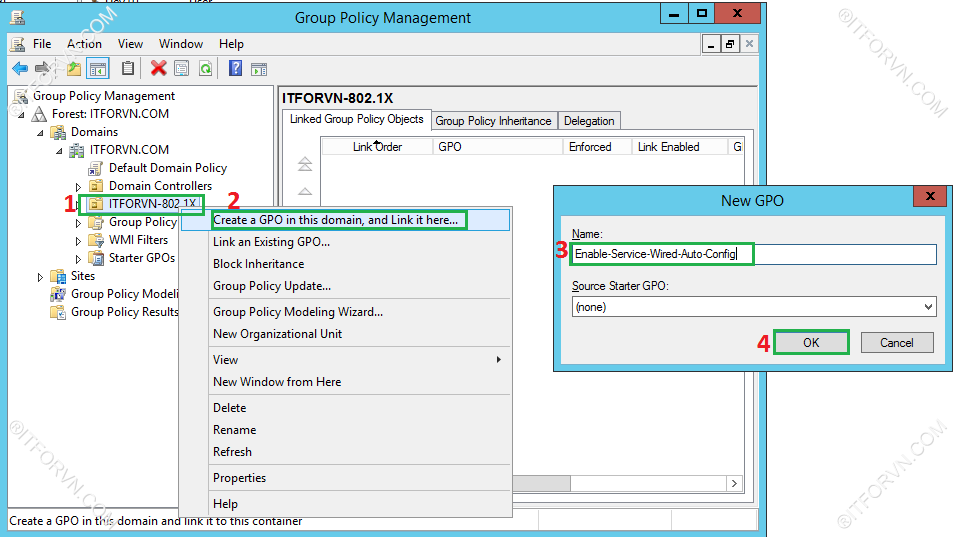This screenshot has height=537, width=954.
Task: Click the green Refresh toolbar icon
Action: 205,68
